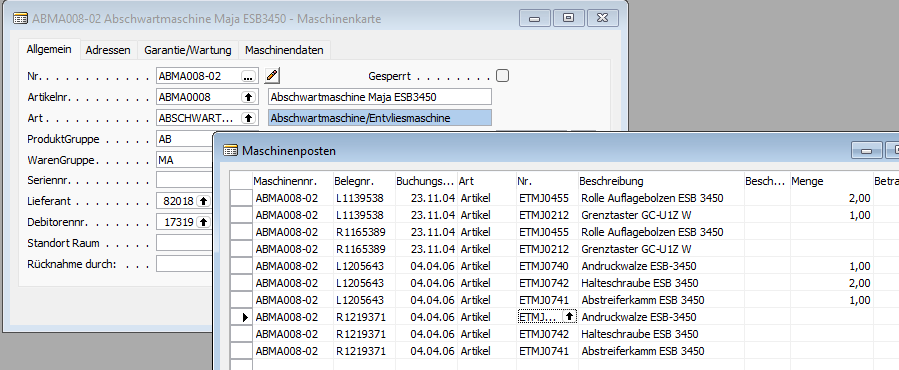Click quantity '1,00' in the L1205643 Abstreiferkamm row

pyautogui.click(x=859, y=300)
